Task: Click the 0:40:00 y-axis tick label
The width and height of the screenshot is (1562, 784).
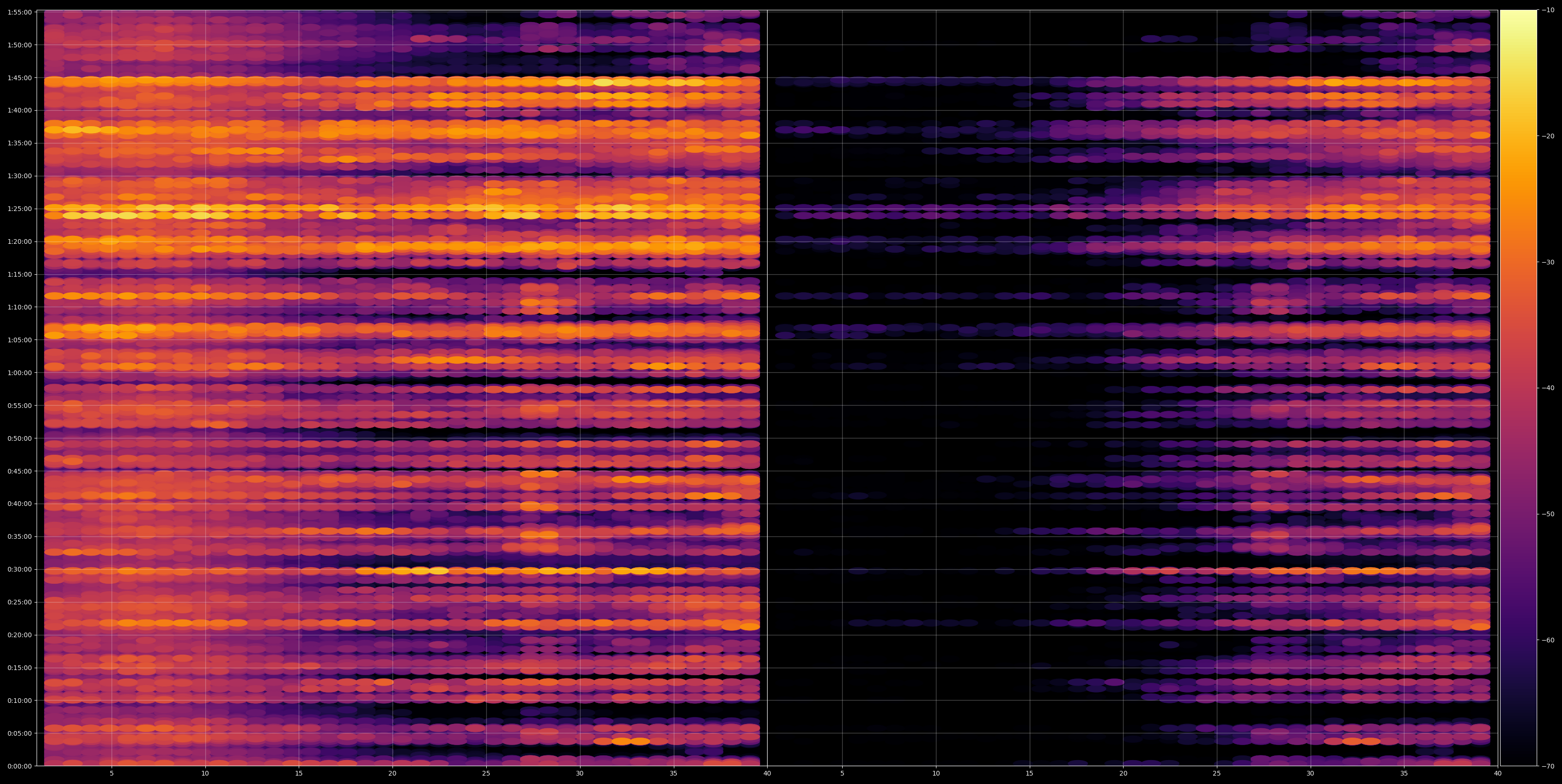Action: (x=19, y=503)
